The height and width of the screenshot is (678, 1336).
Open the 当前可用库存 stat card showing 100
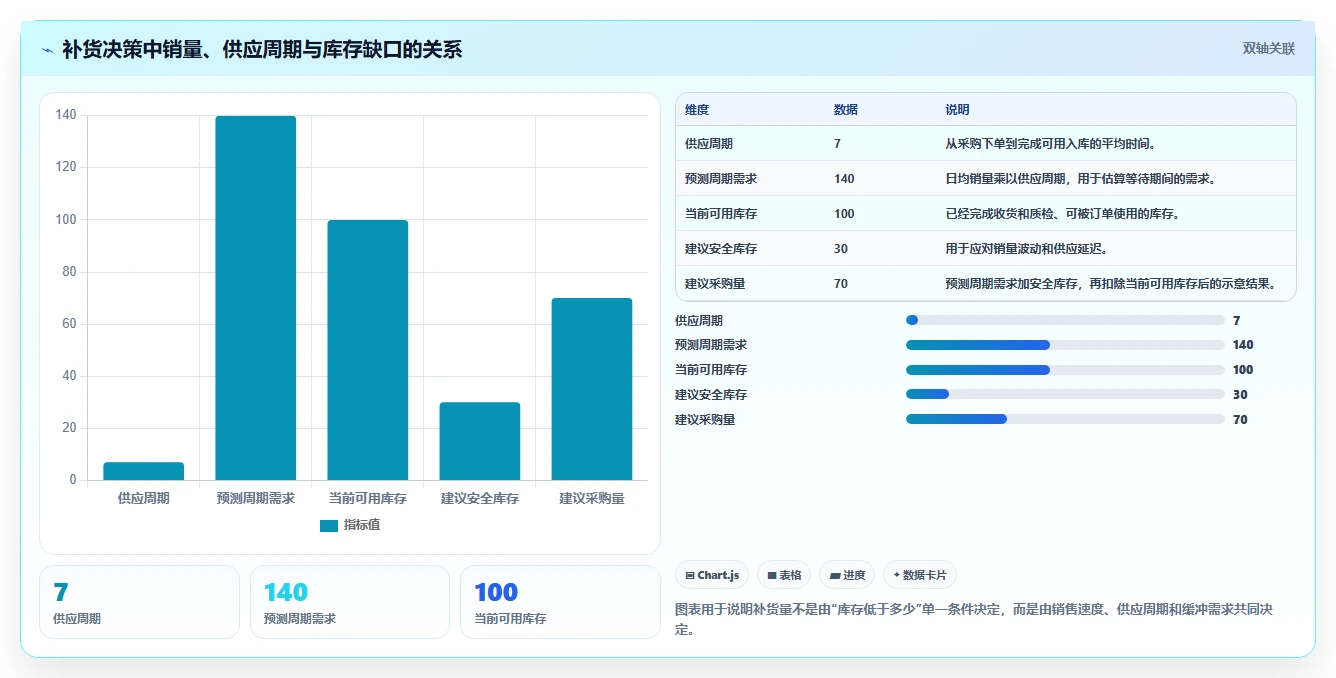click(560, 602)
